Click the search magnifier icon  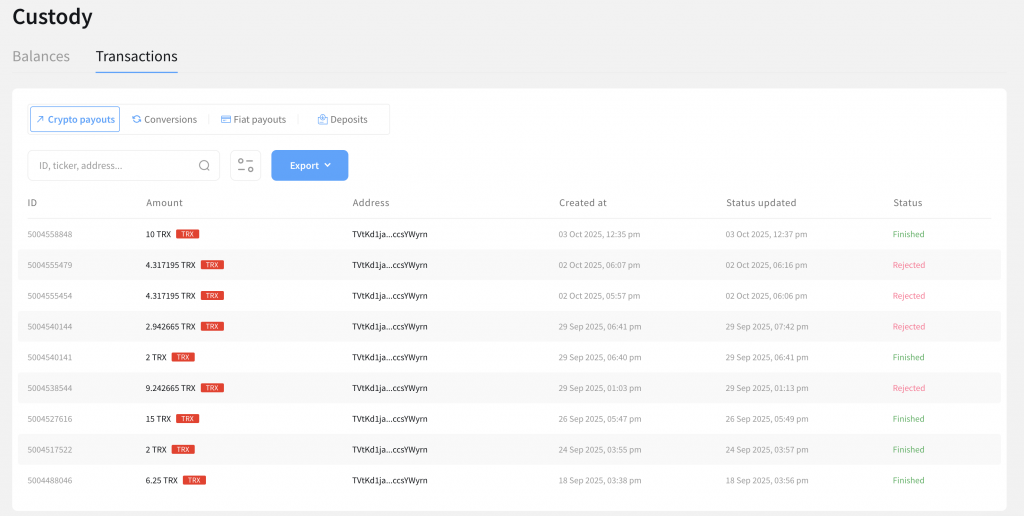[x=204, y=166]
